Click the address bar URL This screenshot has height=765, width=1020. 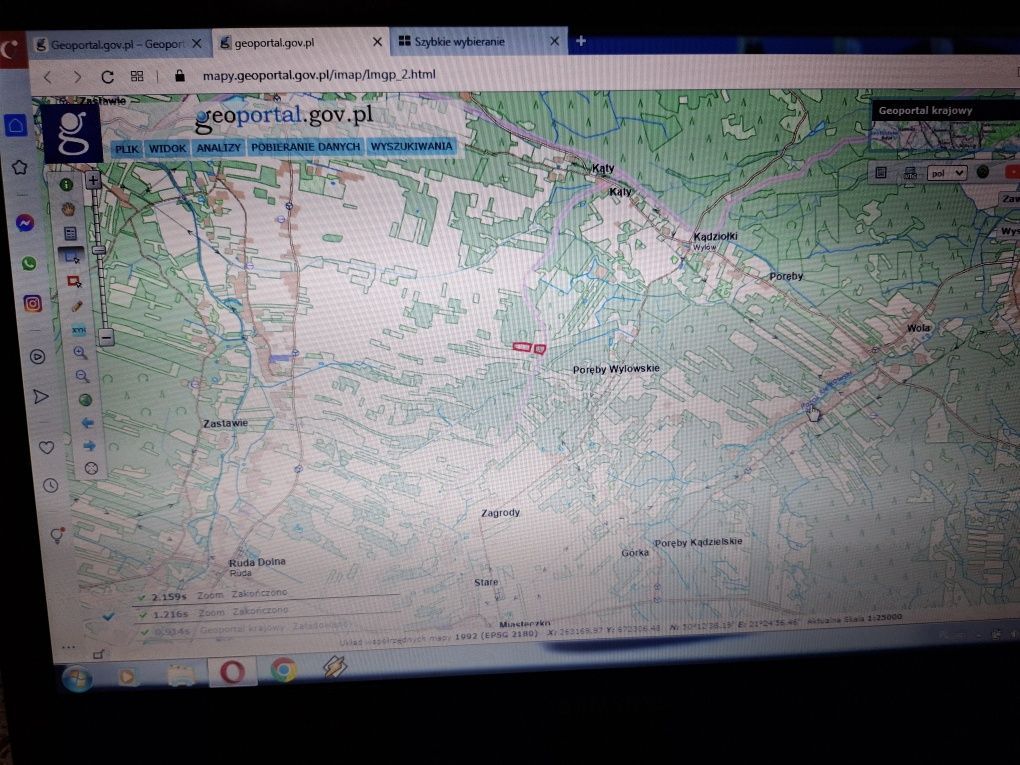319,75
